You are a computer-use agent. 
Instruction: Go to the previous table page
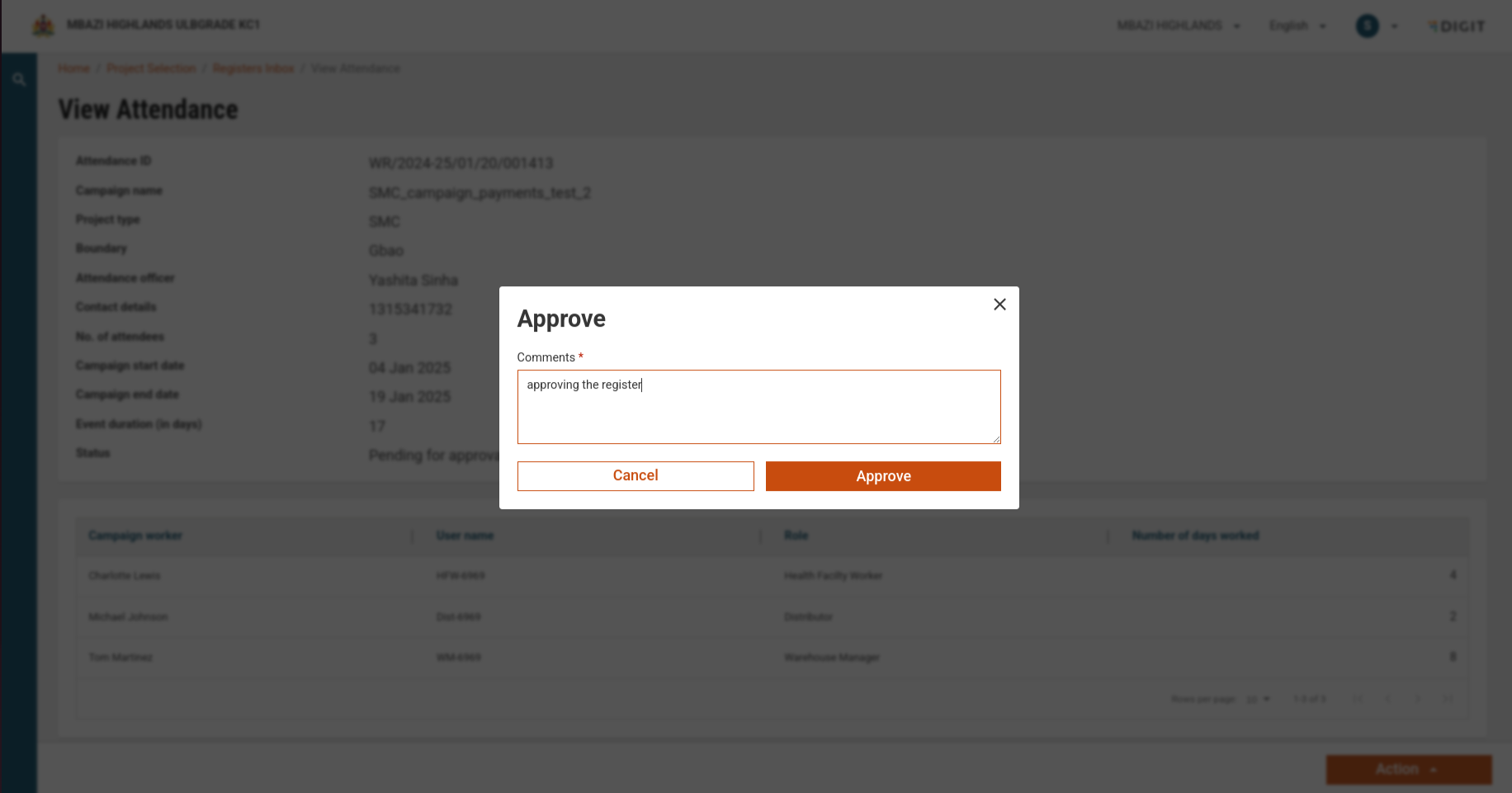[x=1388, y=699]
